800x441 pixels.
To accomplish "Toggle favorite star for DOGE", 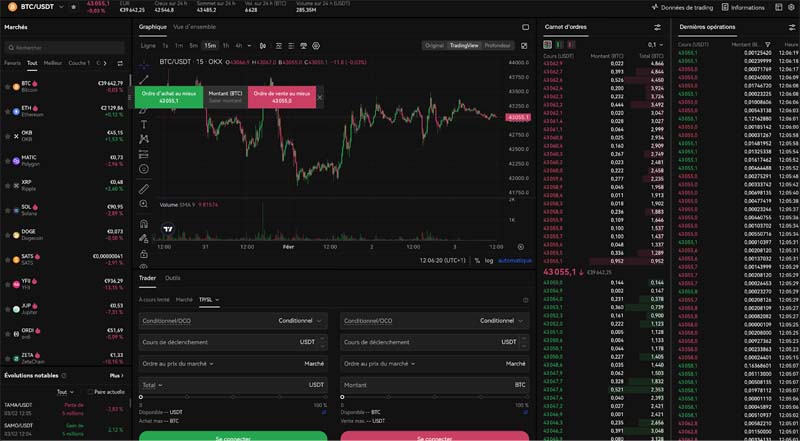I will pos(8,235).
